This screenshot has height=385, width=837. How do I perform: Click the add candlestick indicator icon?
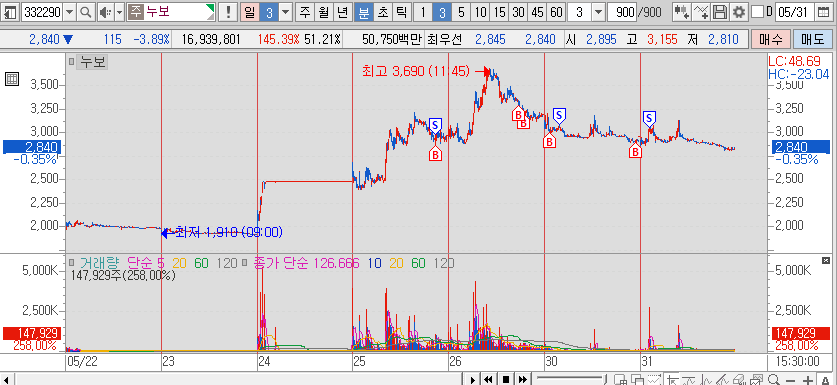tap(681, 11)
